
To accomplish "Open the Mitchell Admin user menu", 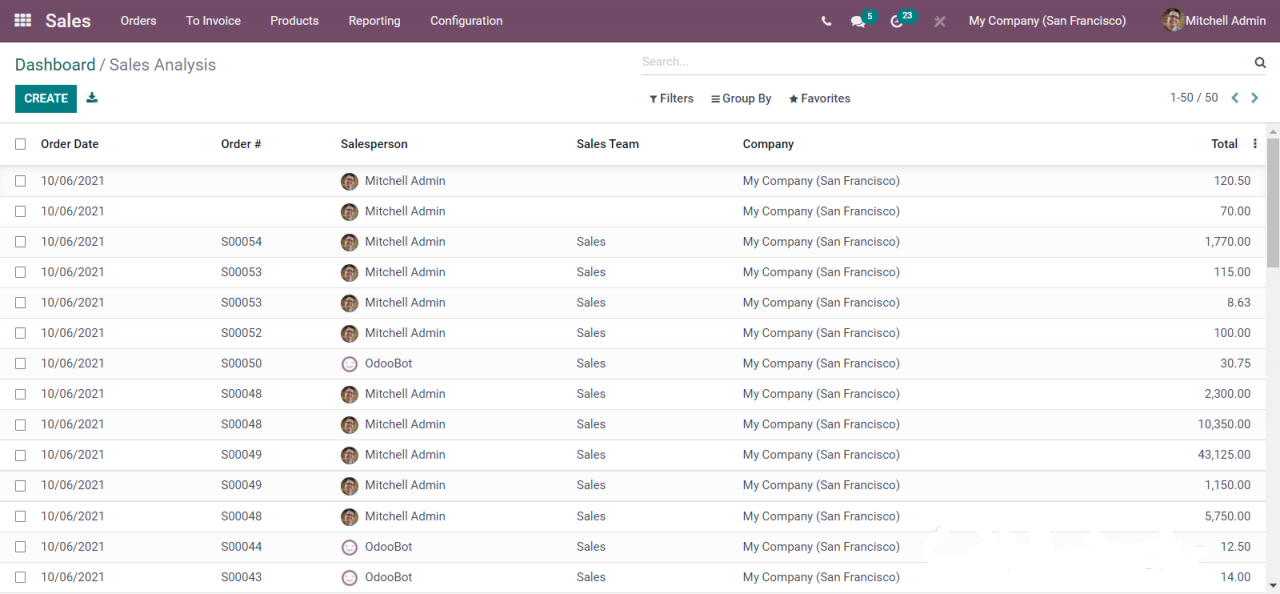I will [x=1214, y=20].
